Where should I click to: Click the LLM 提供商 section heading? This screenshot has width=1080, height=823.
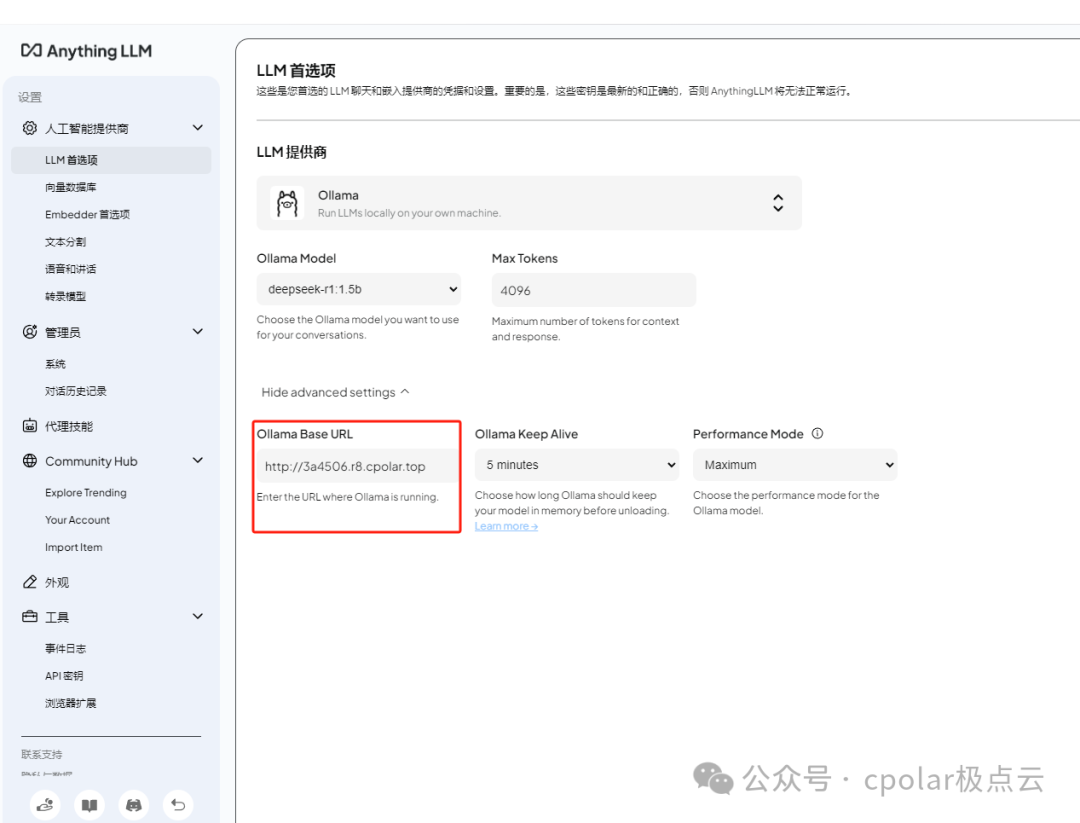click(291, 152)
